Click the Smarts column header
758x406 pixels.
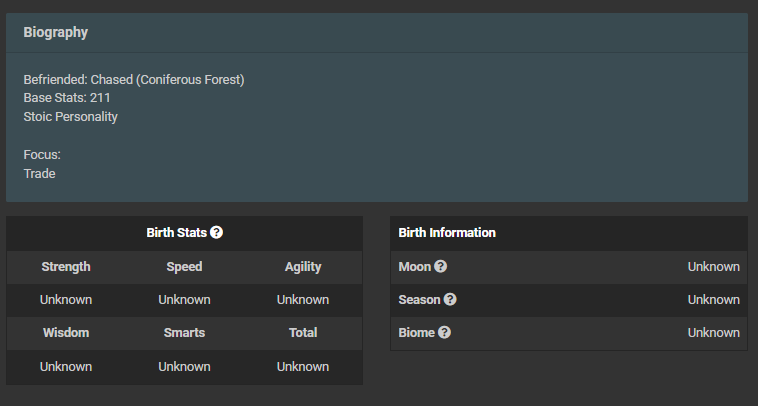184,333
